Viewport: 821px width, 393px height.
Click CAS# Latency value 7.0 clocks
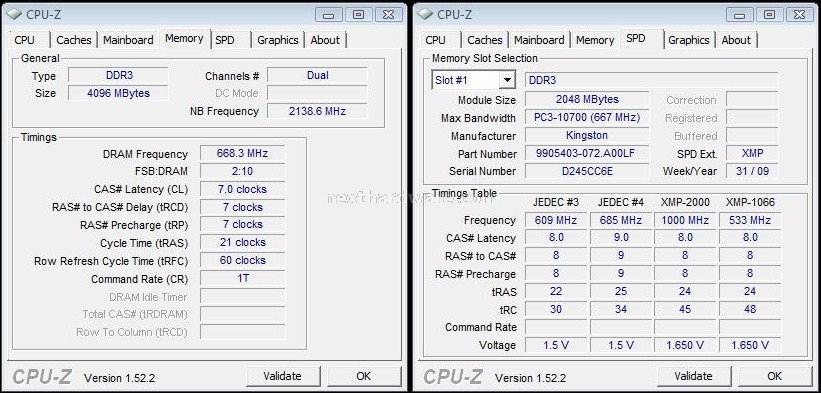tap(242, 189)
